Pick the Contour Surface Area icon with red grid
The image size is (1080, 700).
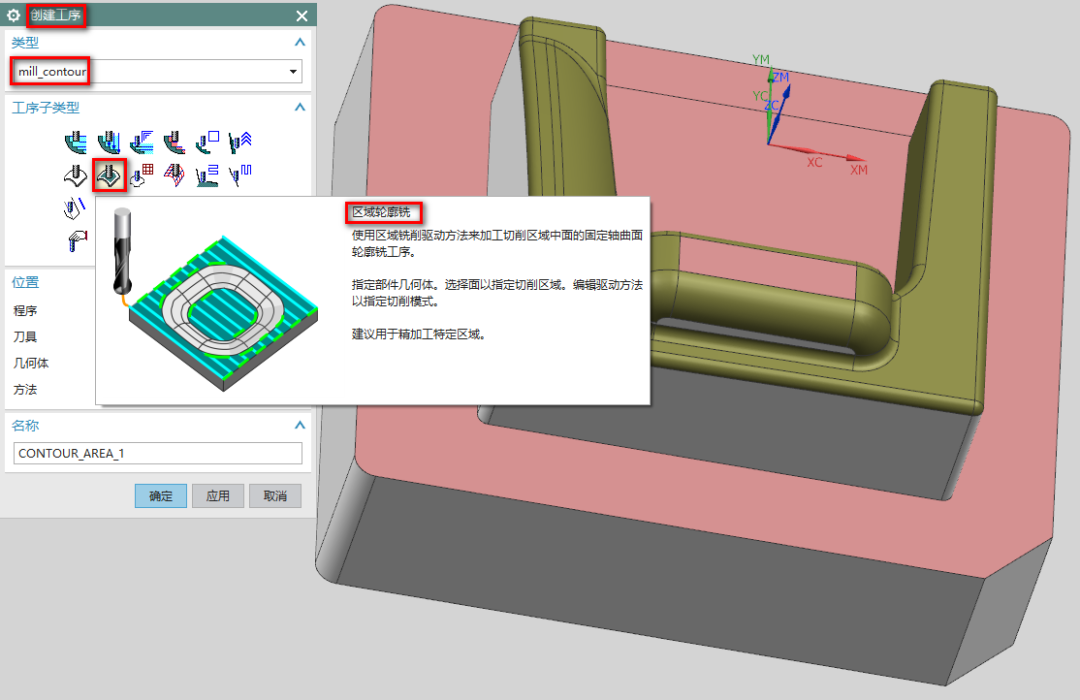[142, 176]
